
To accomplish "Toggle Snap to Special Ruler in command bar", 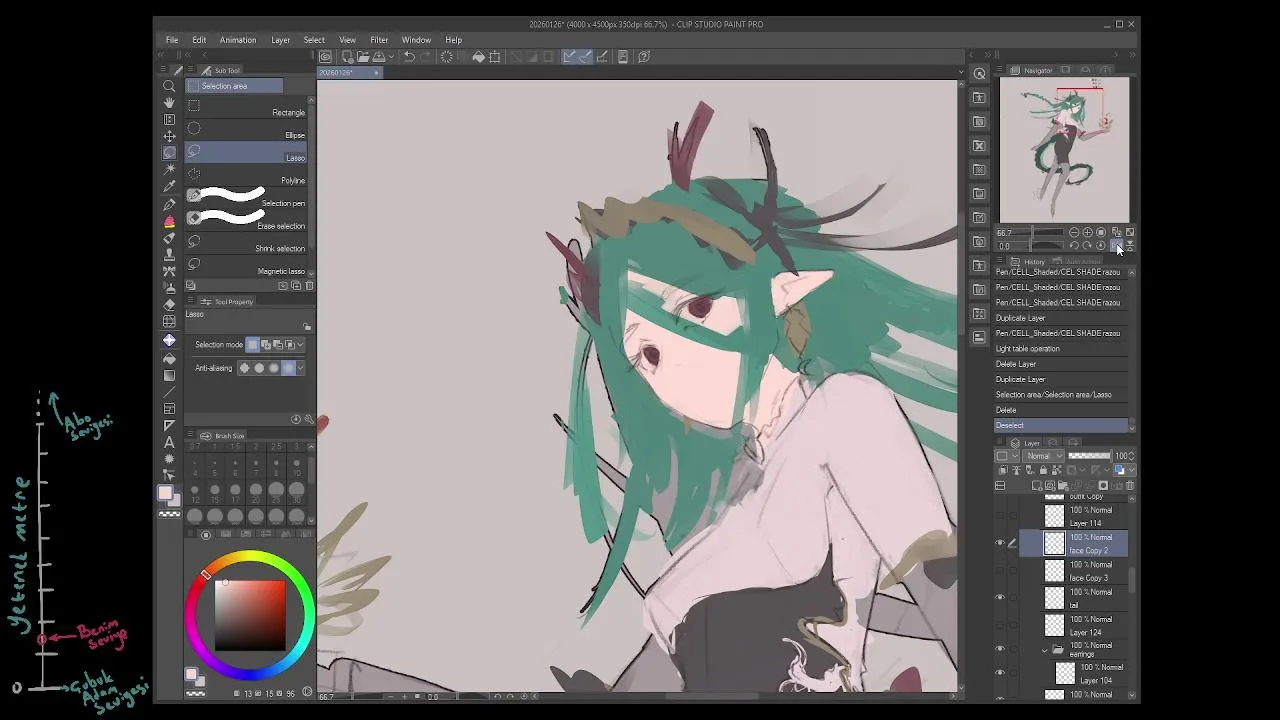I will [585, 57].
